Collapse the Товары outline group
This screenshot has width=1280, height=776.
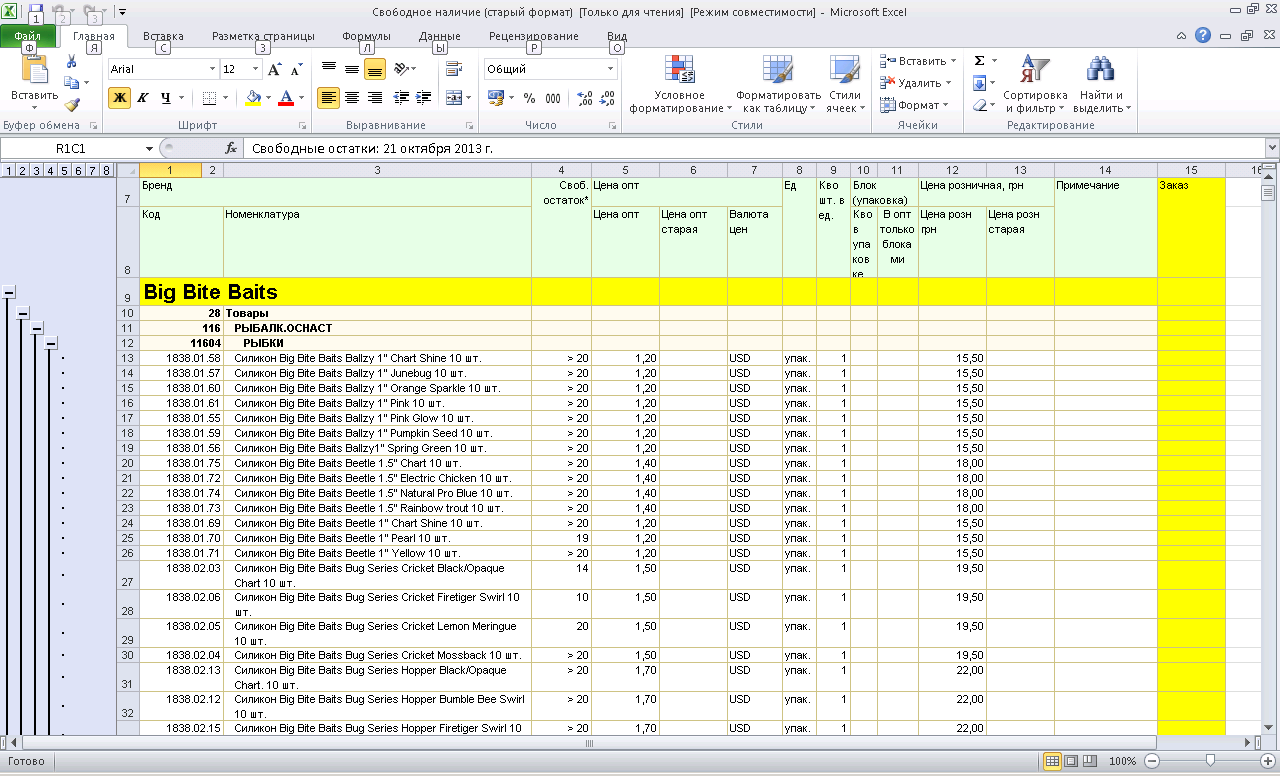pyautogui.click(x=23, y=313)
